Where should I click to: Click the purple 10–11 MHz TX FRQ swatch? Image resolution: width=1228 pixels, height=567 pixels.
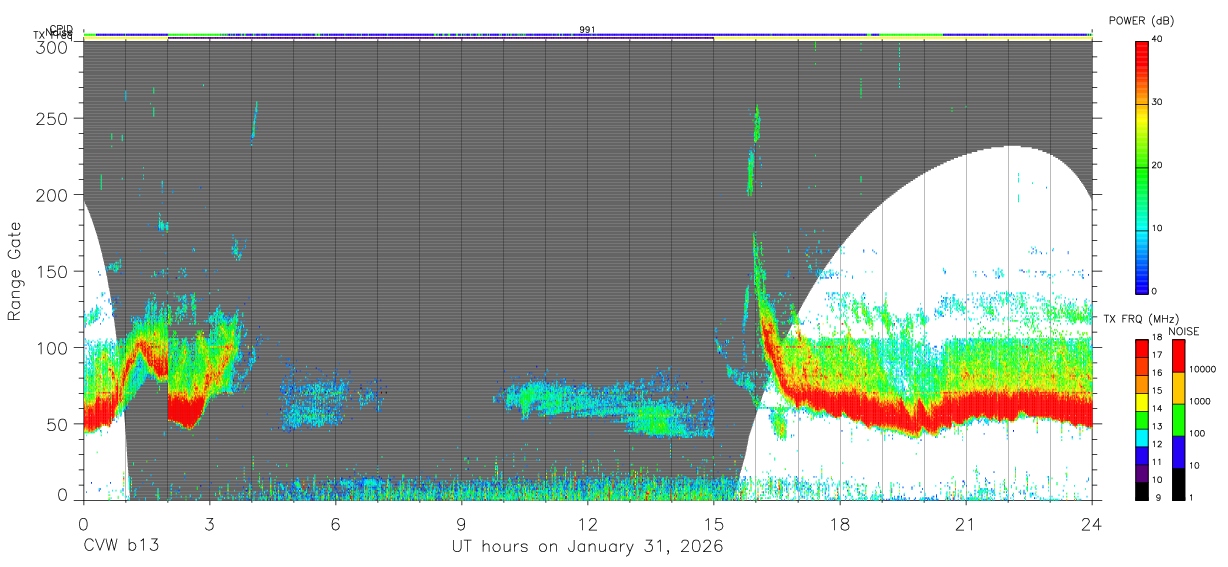[x=1141, y=472]
